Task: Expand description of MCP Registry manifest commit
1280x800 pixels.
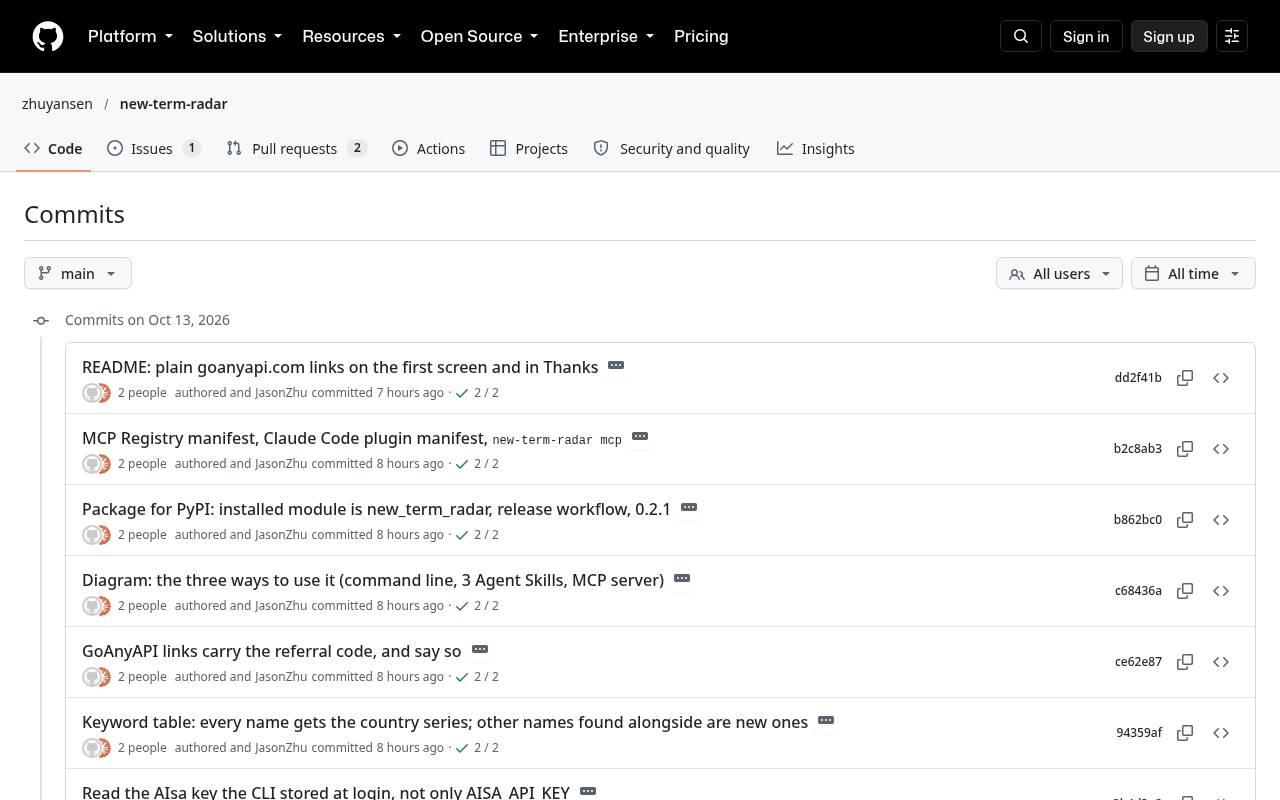Action: [640, 437]
